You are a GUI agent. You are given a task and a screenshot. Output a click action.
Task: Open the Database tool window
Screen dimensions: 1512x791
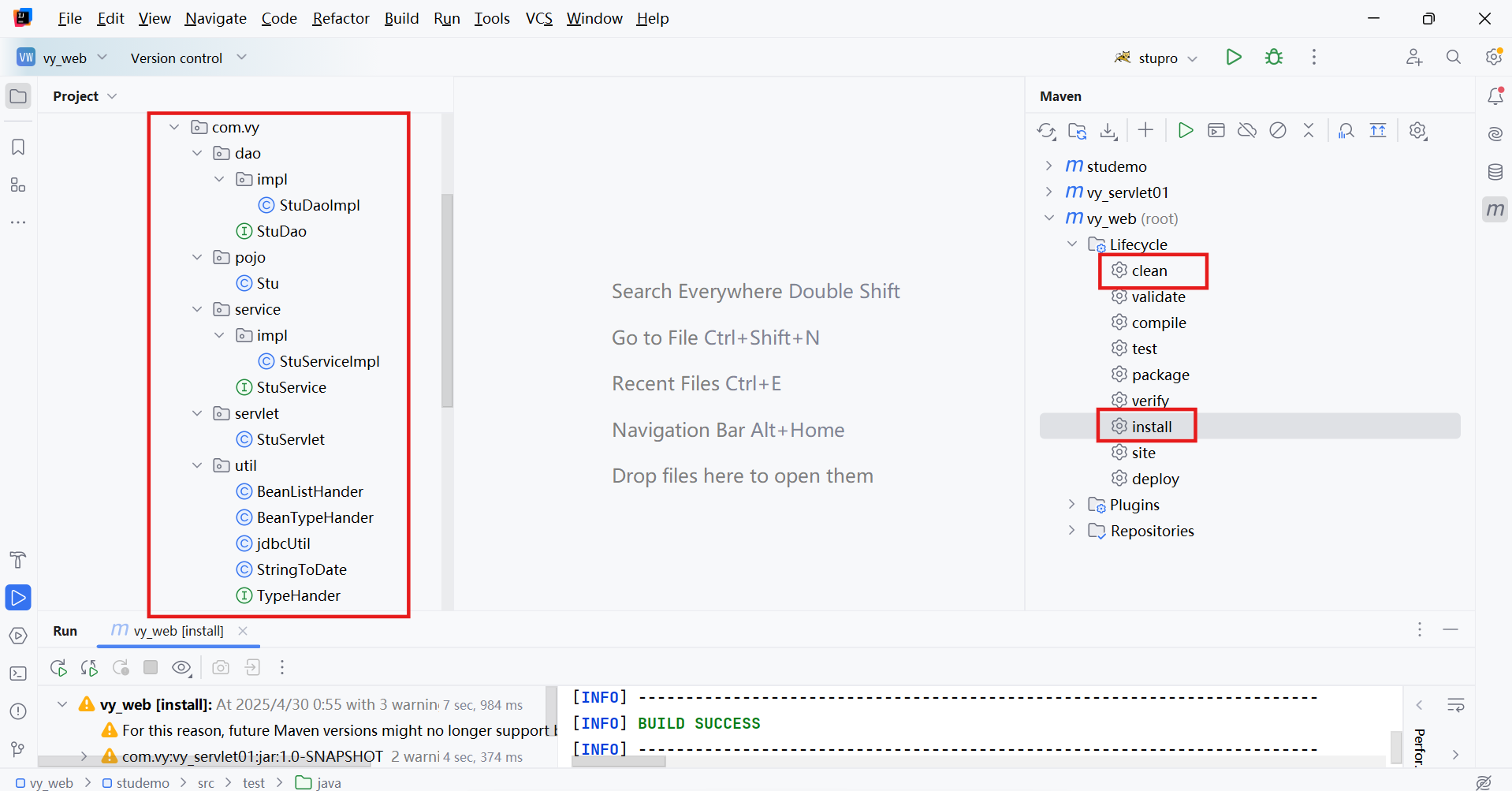(1495, 172)
